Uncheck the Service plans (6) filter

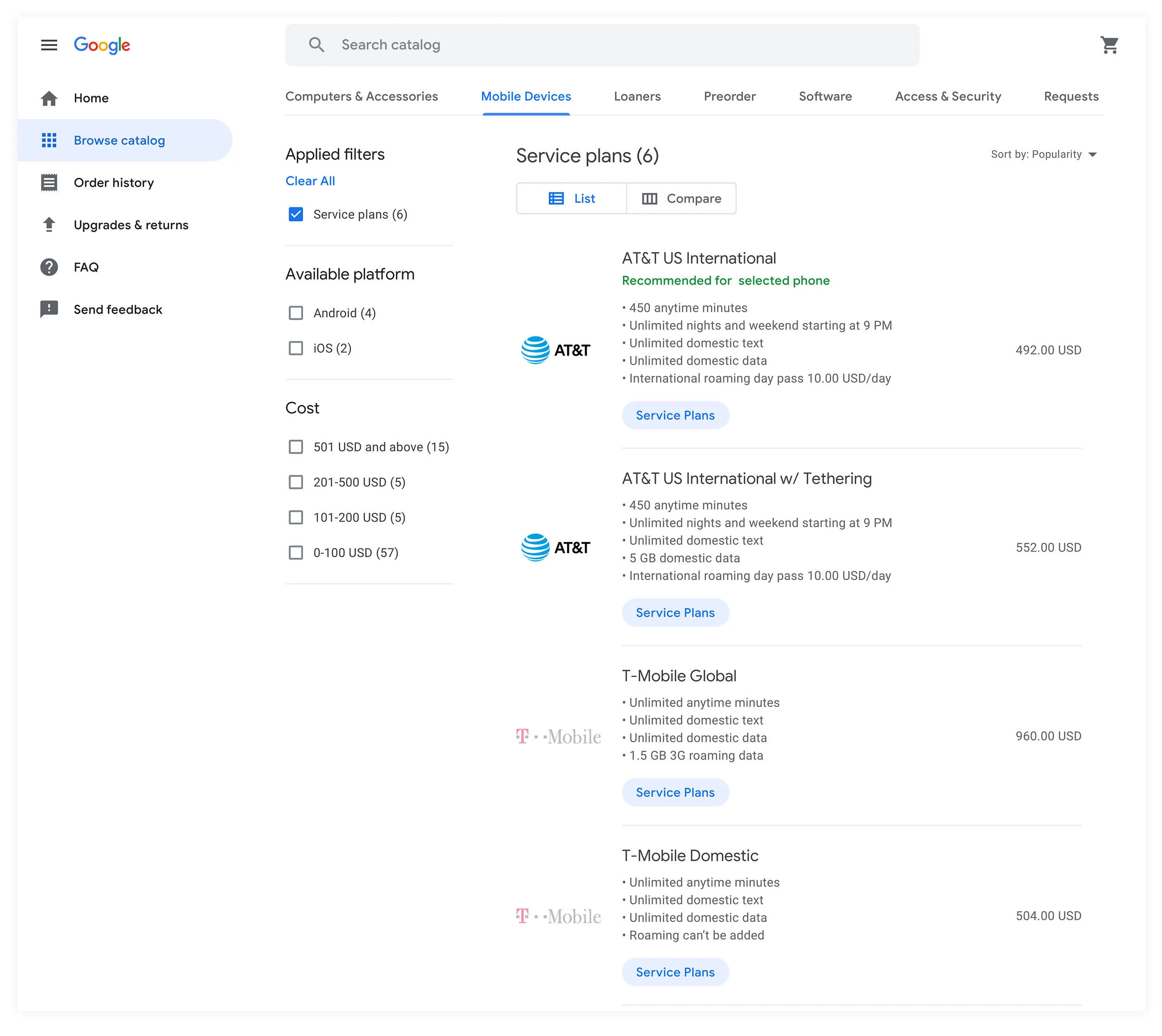coord(296,215)
